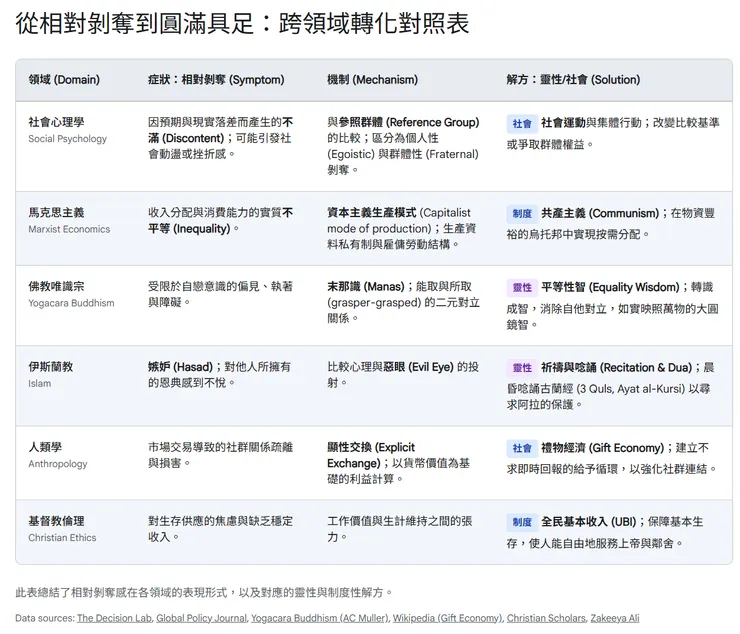The width and height of the screenshot is (740, 634).
Task: Select the Anthropology subtitle text
Action: (58, 464)
